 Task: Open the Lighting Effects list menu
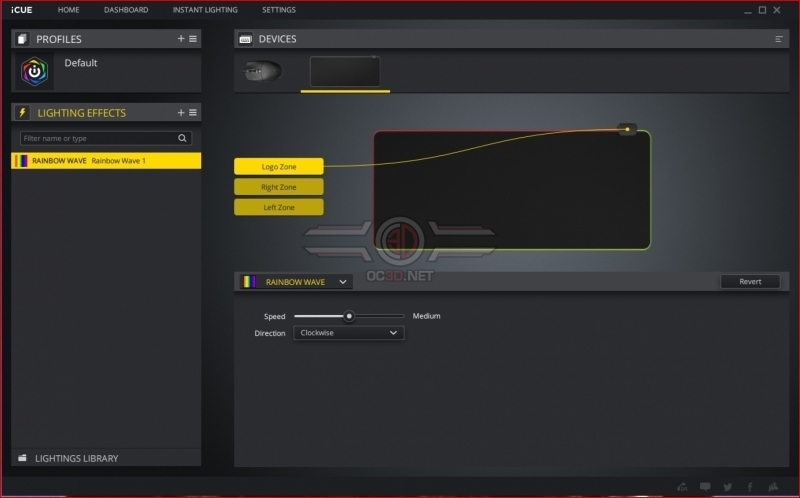tap(193, 112)
